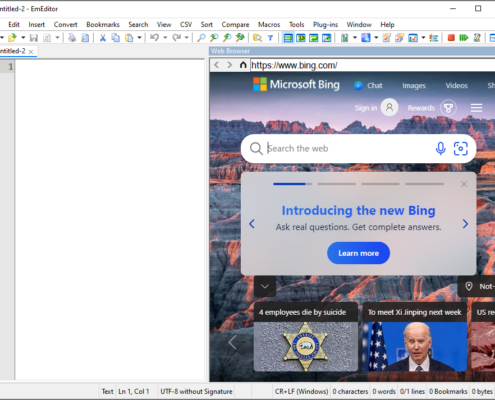This screenshot has height=400, width=495.
Task: Open the Edit menu
Action: tap(14, 24)
